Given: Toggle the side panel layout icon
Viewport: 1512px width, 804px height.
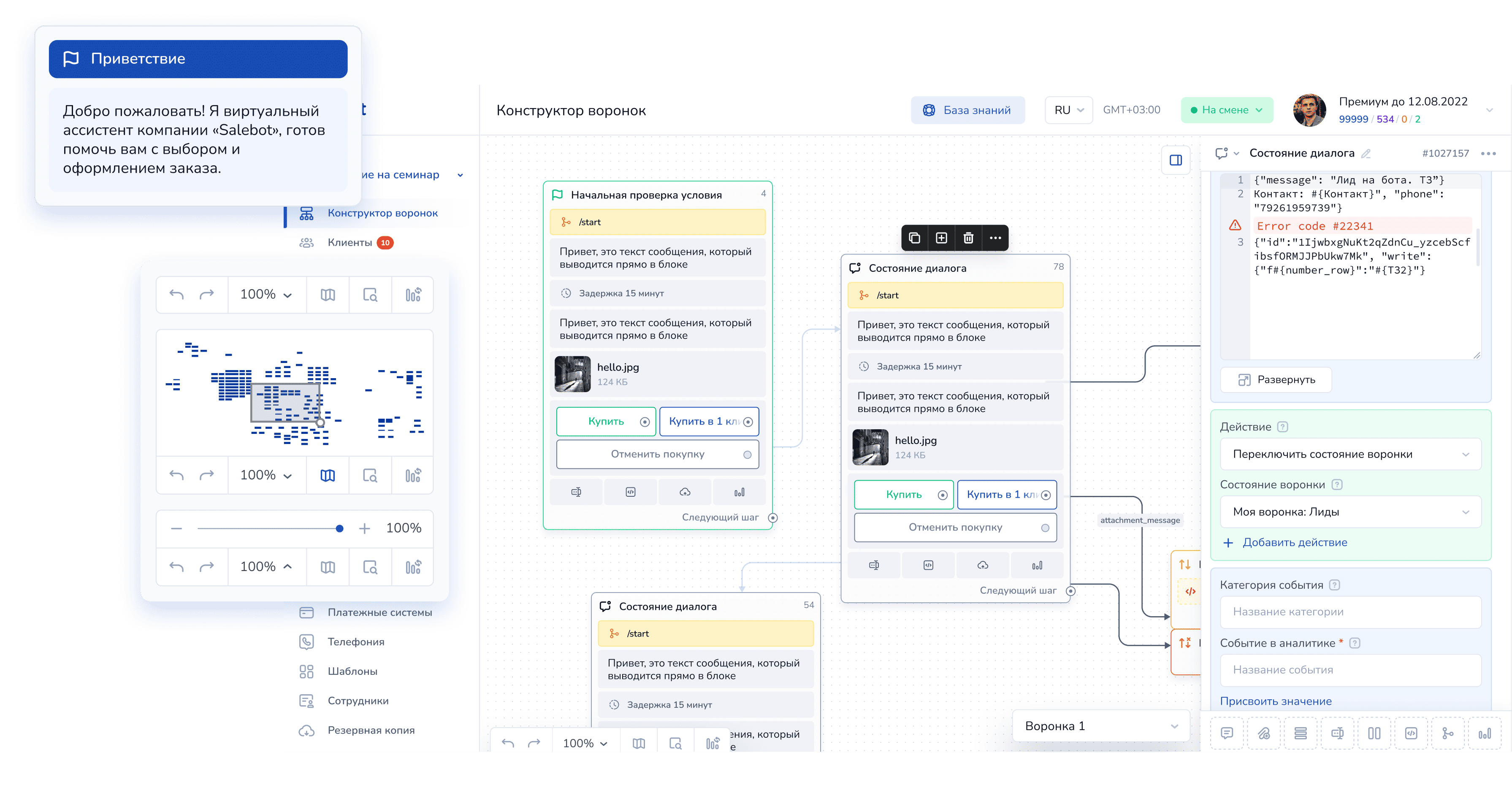Looking at the screenshot, I should click(1176, 160).
